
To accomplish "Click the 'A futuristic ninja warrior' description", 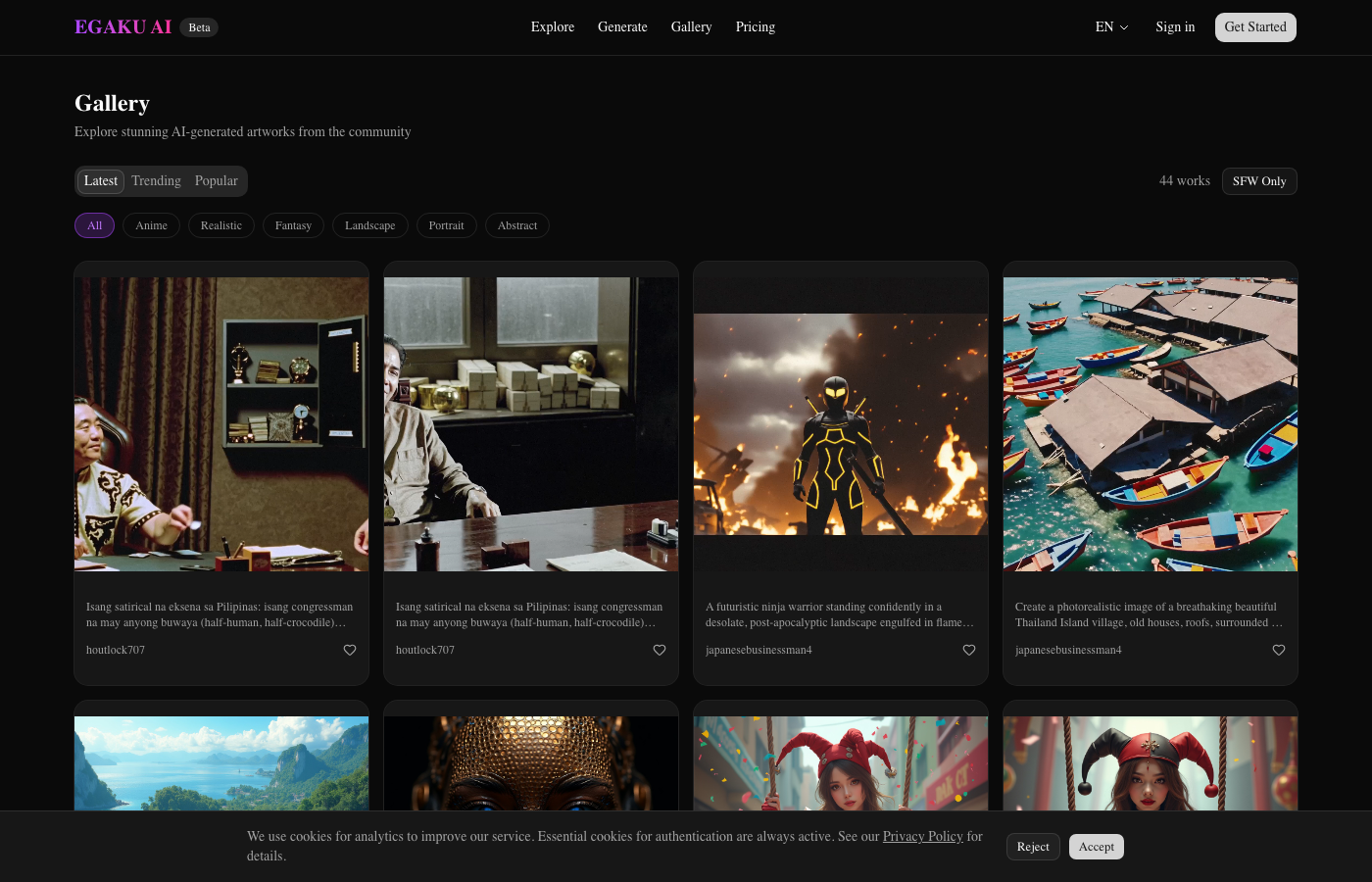I will tap(841, 614).
